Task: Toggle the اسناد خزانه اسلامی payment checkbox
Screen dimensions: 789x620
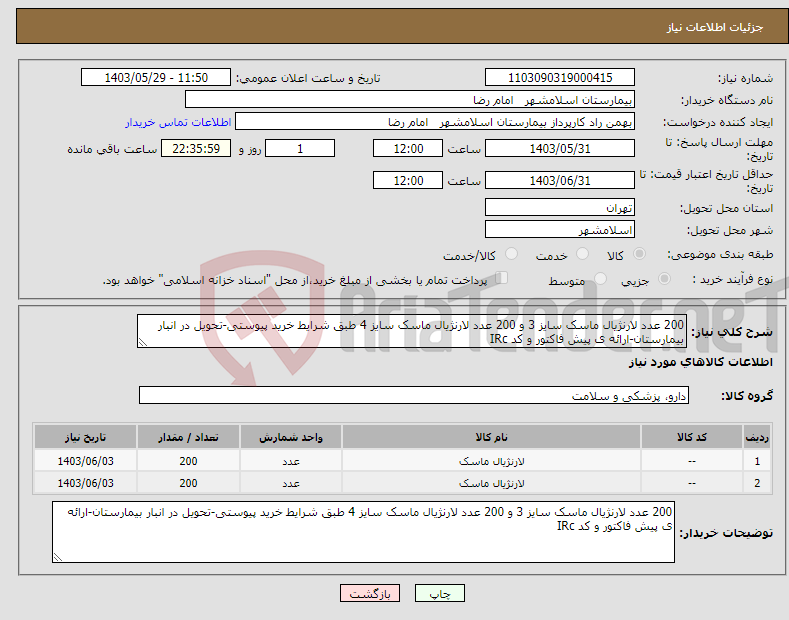Action: (x=502, y=278)
